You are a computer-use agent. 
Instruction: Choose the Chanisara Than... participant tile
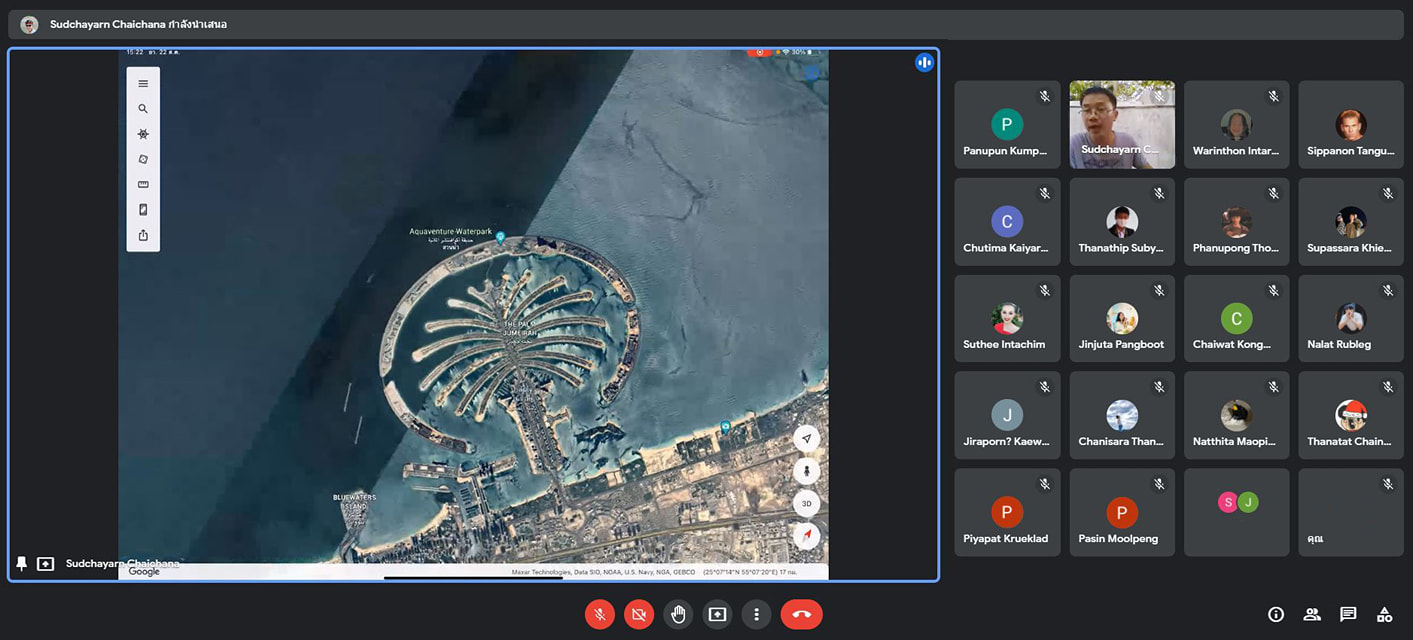[x=1122, y=415]
